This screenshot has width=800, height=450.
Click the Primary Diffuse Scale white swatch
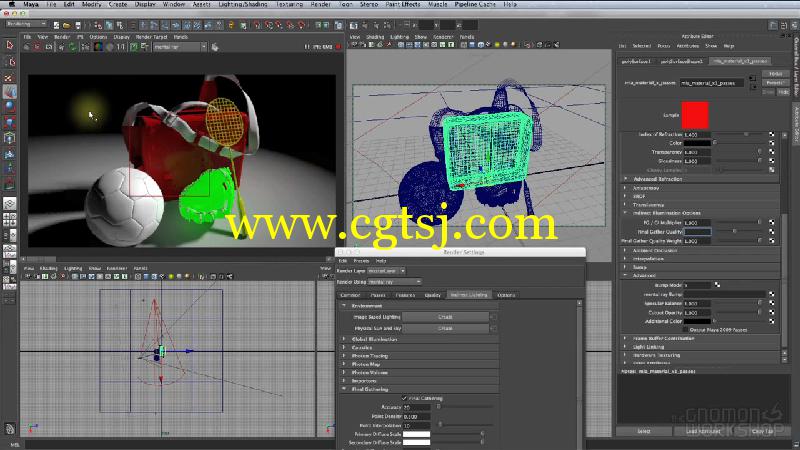(x=416, y=434)
